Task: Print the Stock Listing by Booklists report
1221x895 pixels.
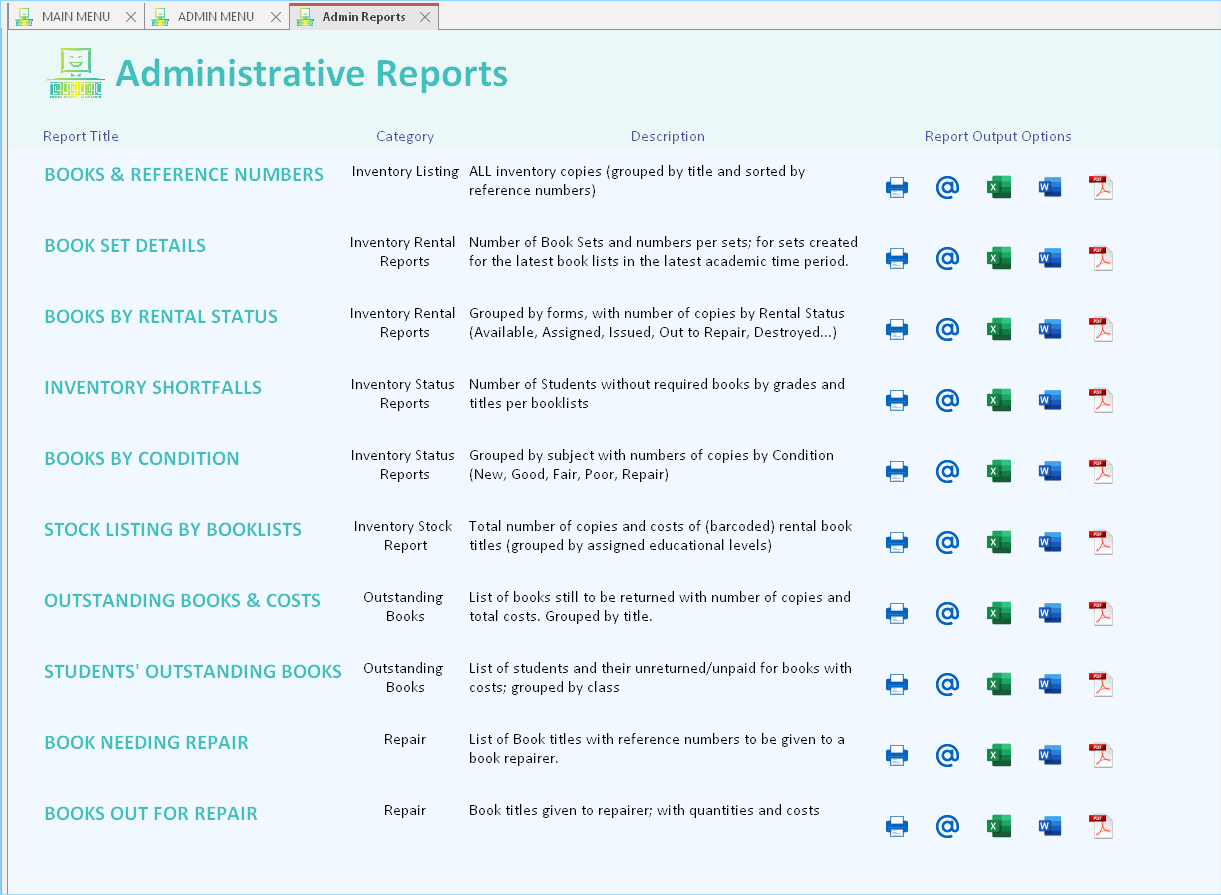Action: click(x=897, y=542)
